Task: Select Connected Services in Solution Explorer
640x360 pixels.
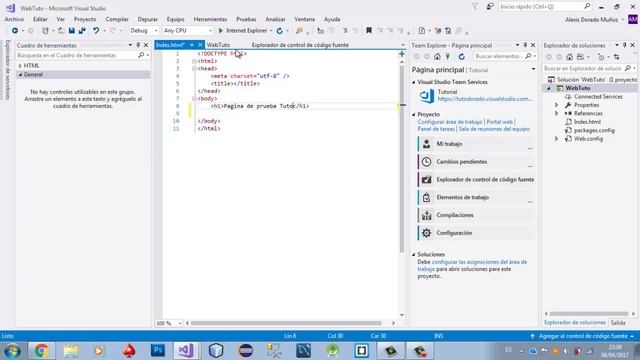Action: 598,97
